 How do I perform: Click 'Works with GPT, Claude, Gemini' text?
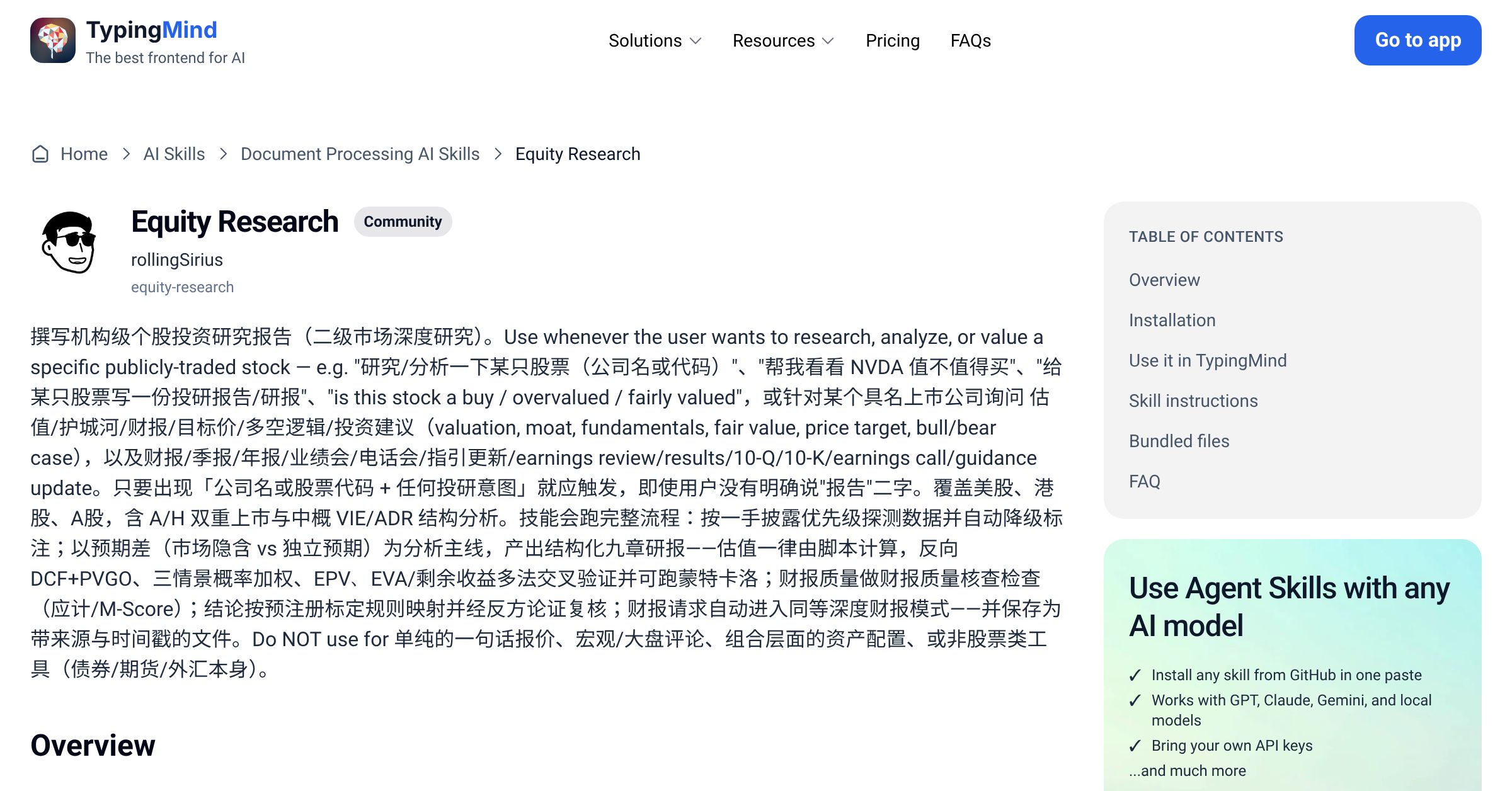(1291, 710)
